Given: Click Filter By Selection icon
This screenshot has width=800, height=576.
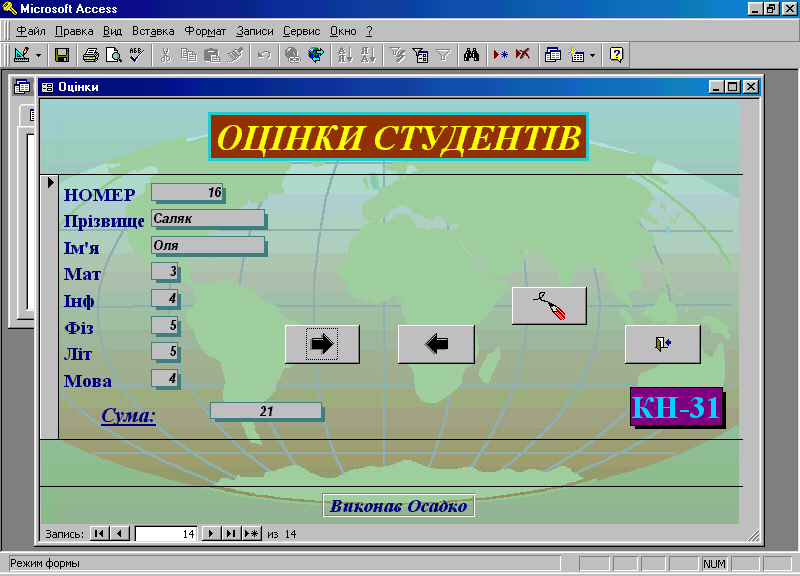Looking at the screenshot, I should 397,55.
